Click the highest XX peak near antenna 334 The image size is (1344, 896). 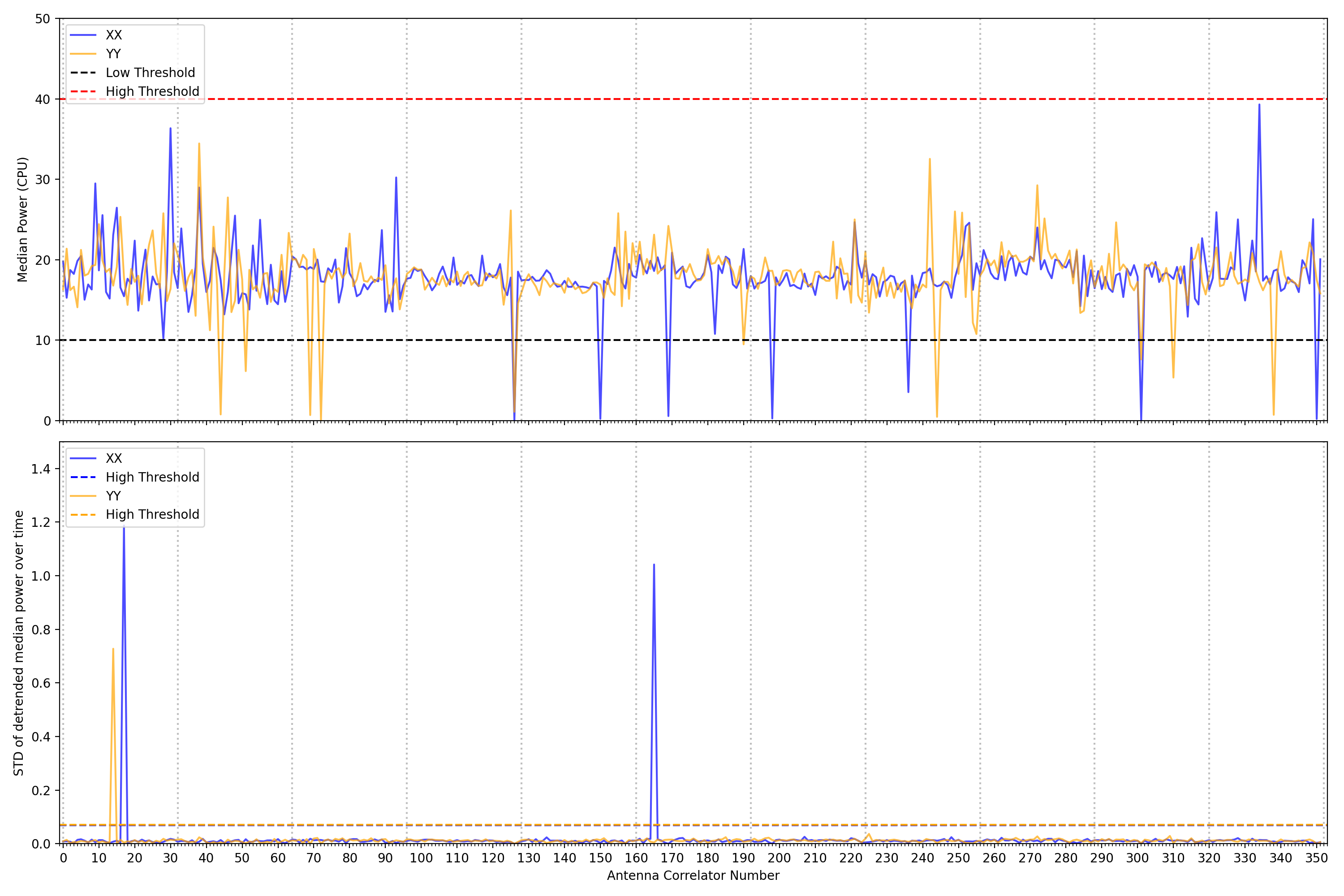[x=1259, y=104]
